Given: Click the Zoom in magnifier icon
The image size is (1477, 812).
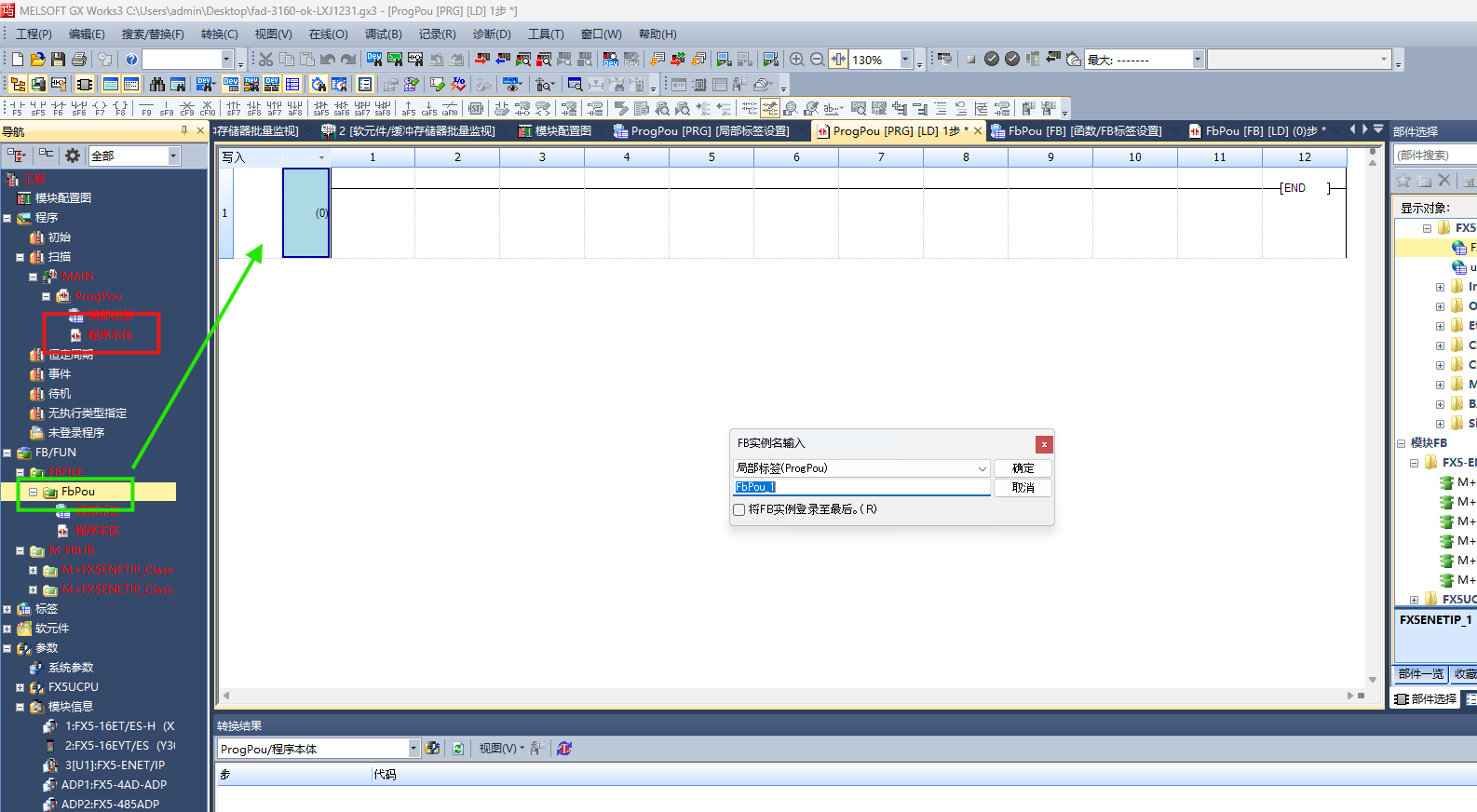Looking at the screenshot, I should pos(797,60).
